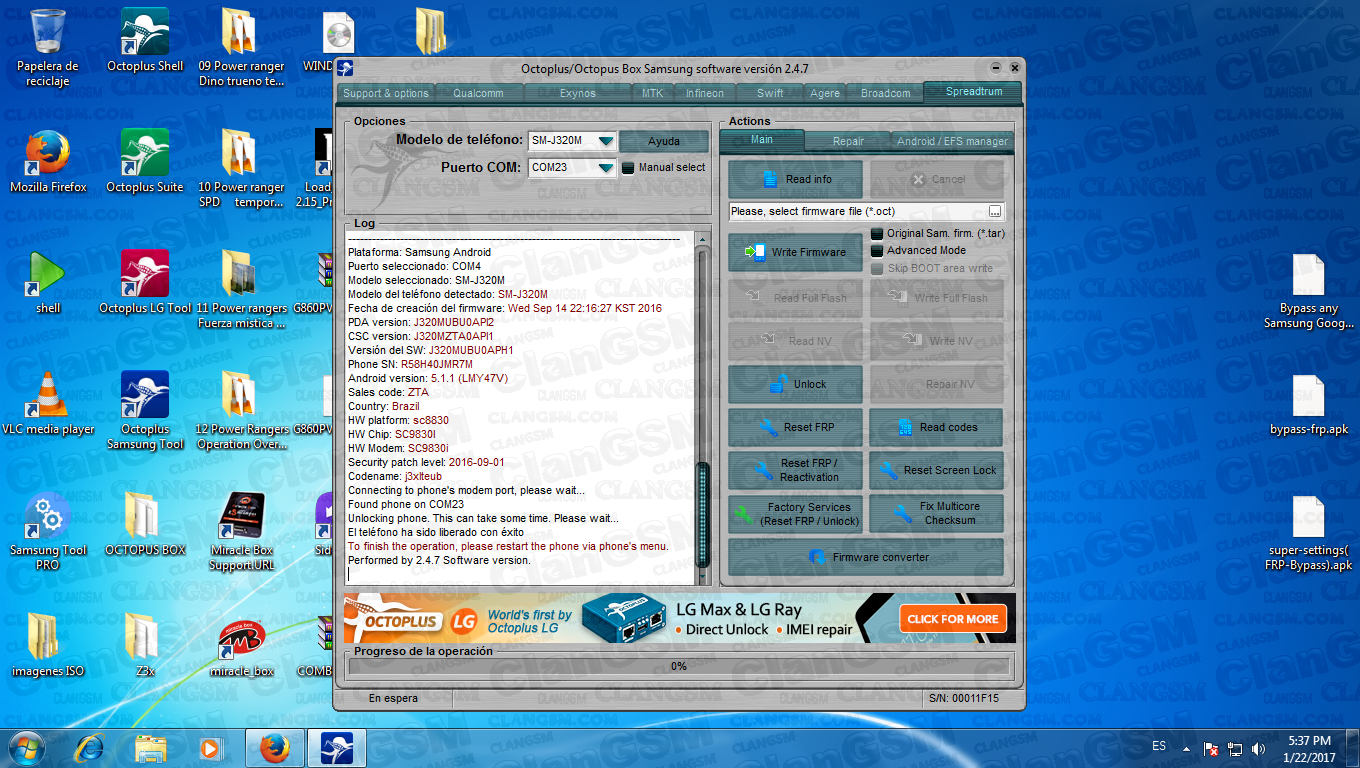Open Windows Media Player taskbar icon

210,748
